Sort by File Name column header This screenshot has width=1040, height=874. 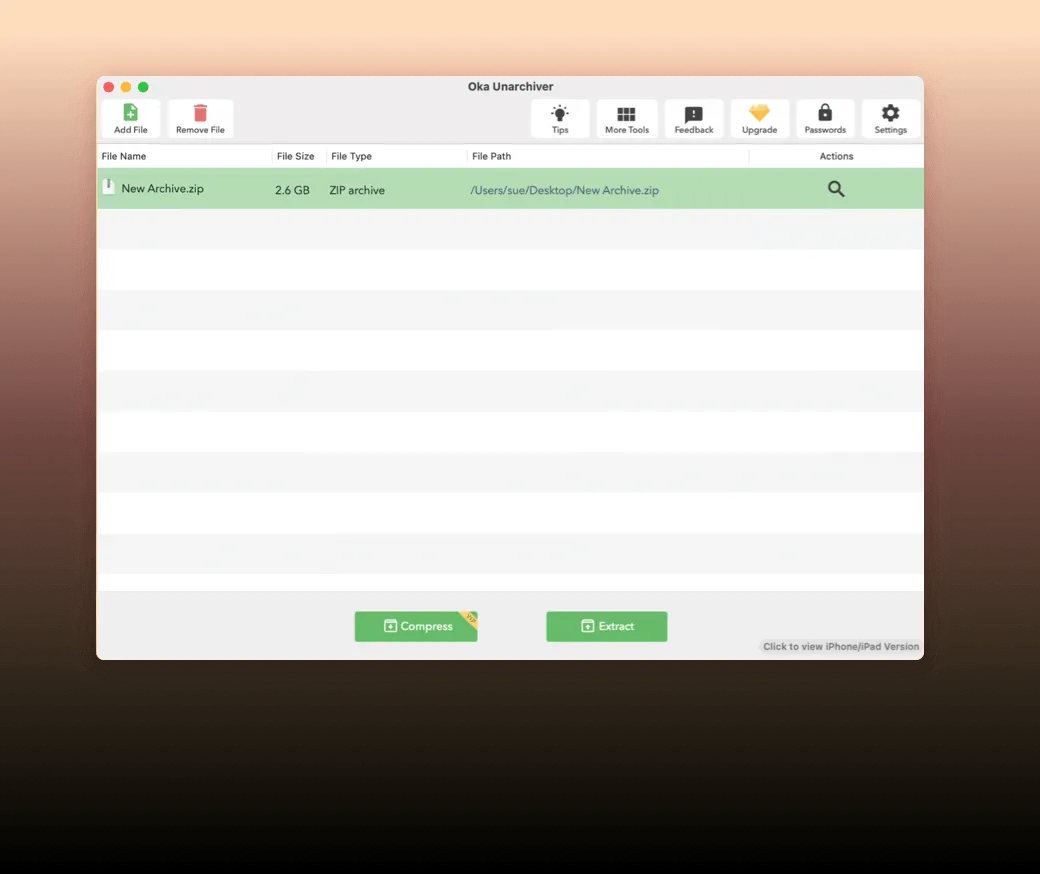tap(123, 156)
